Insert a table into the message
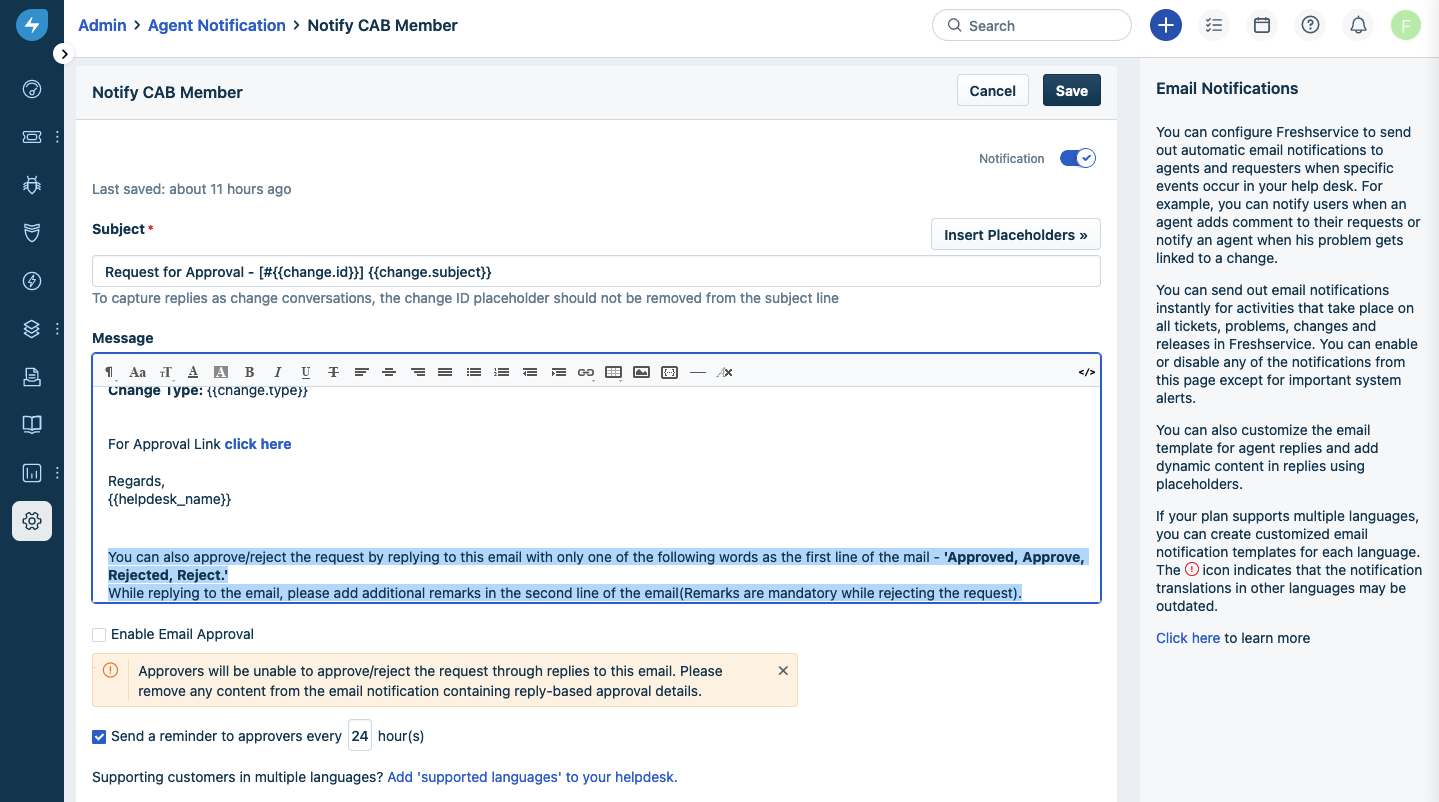The width and height of the screenshot is (1439, 802). [x=613, y=372]
